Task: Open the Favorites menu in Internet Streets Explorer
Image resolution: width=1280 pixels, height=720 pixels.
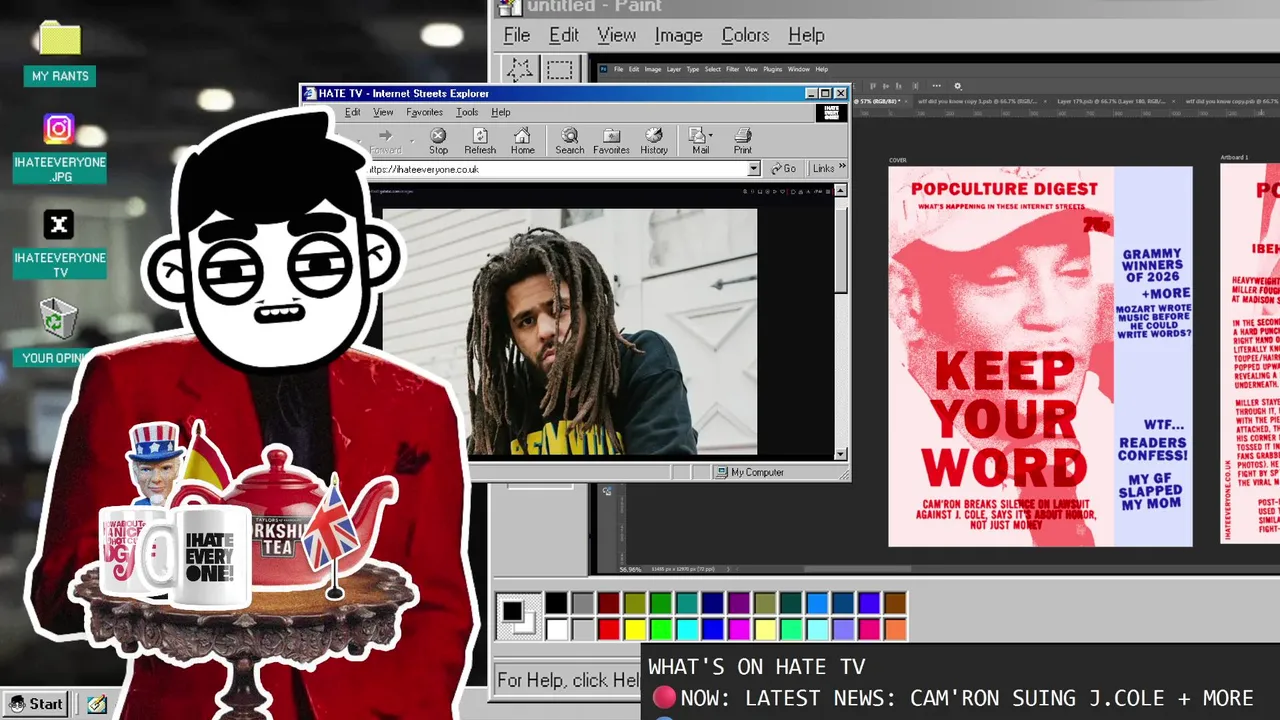Action: pyautogui.click(x=424, y=113)
